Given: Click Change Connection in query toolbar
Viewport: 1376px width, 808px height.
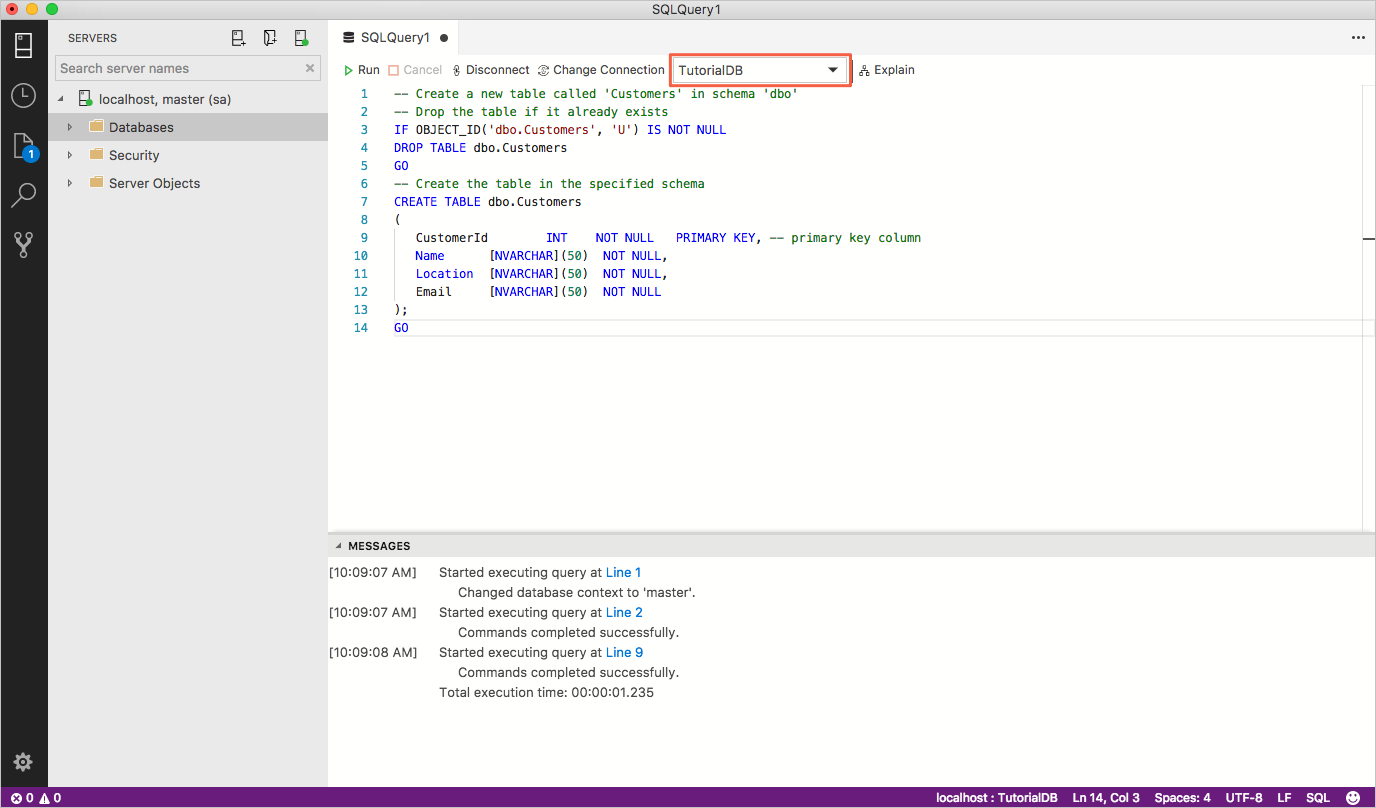Looking at the screenshot, I should 601,70.
